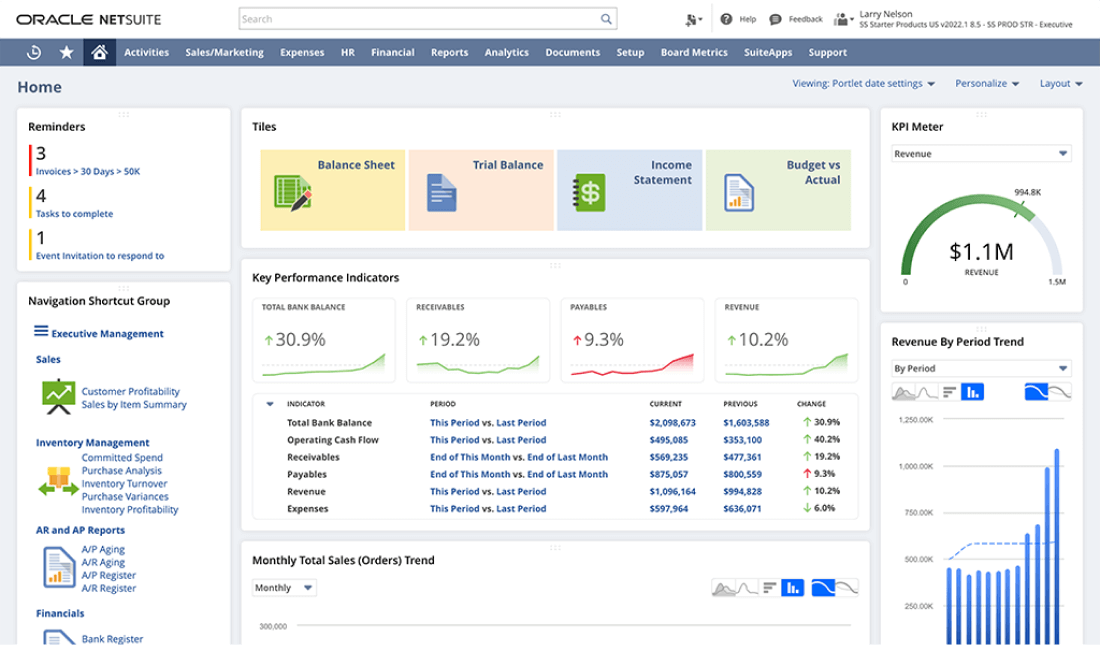
Task: Open the Financial menu
Action: 392,52
